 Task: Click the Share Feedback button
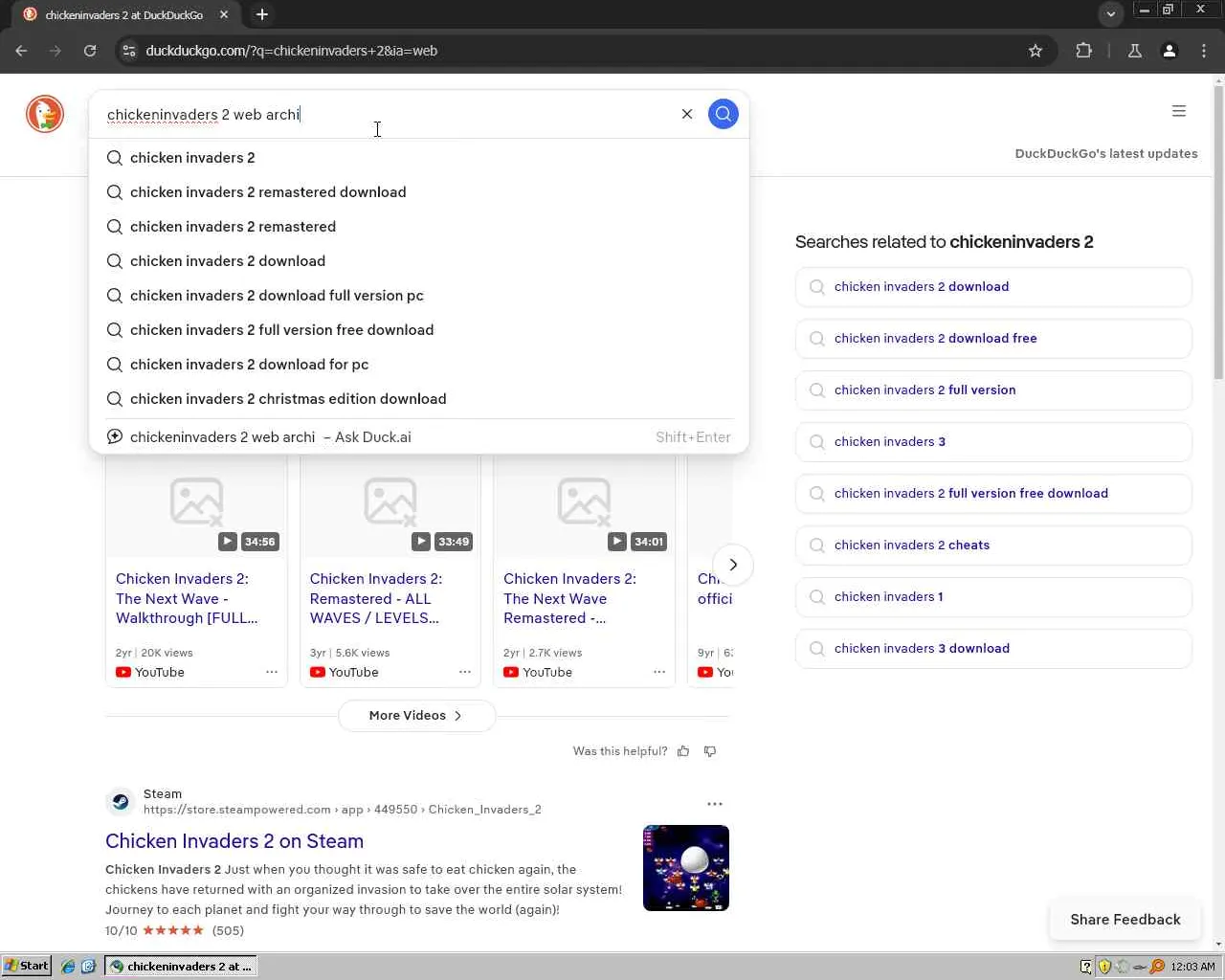point(1125,920)
